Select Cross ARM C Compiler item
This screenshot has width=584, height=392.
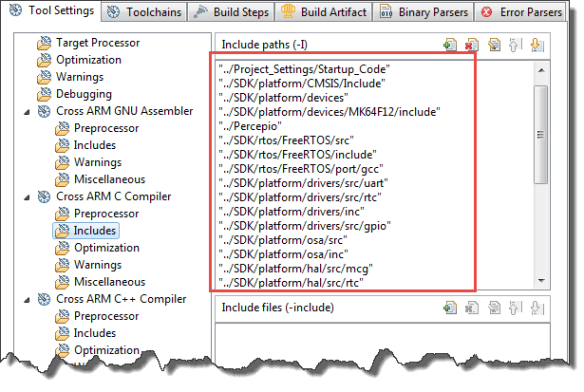pyautogui.click(x=104, y=196)
